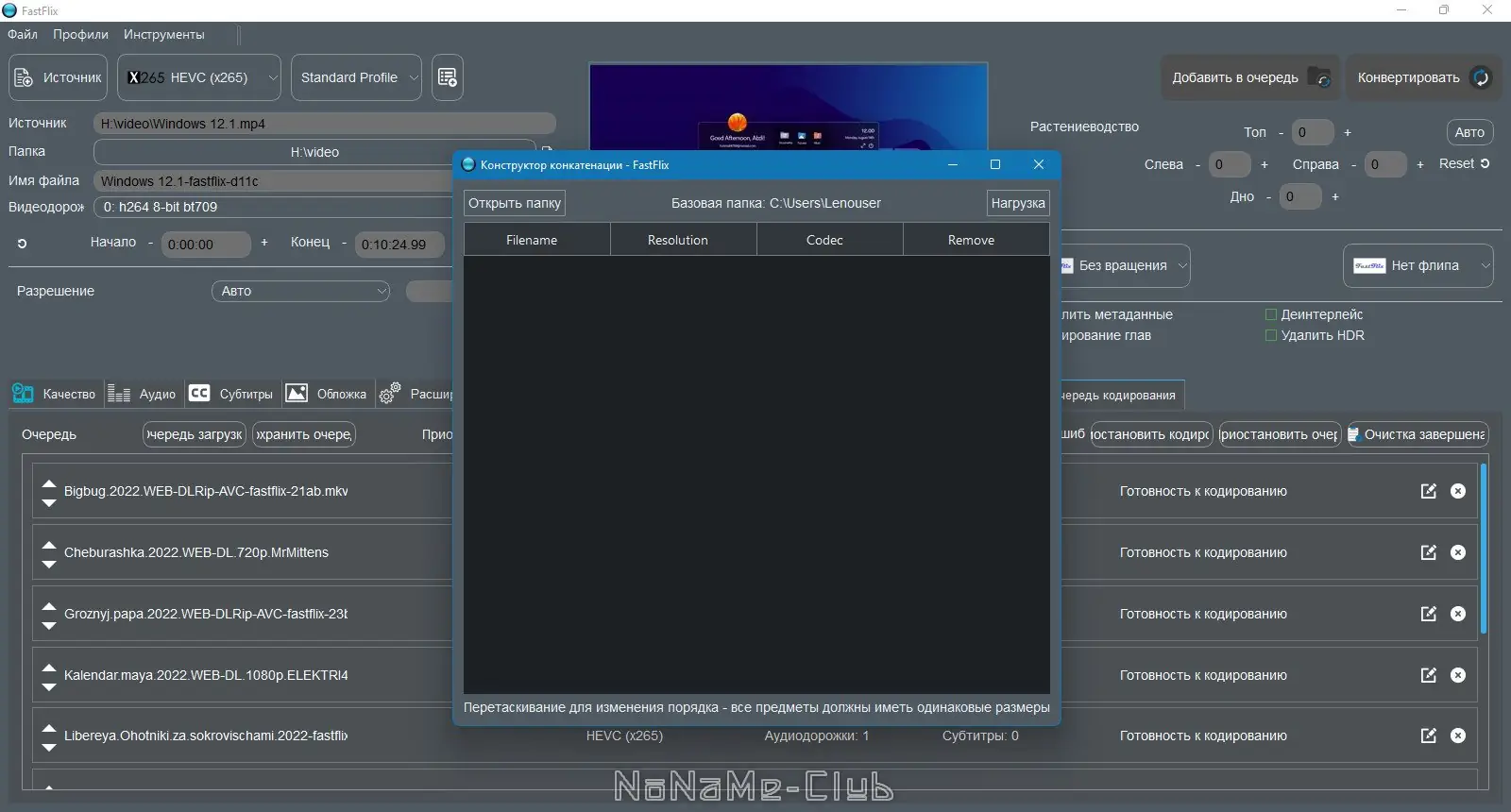Increase the top crop with plus

(x=1348, y=132)
